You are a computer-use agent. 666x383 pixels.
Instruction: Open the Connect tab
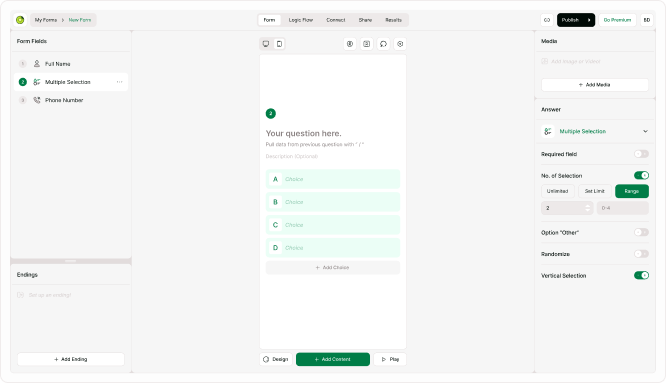(x=336, y=20)
